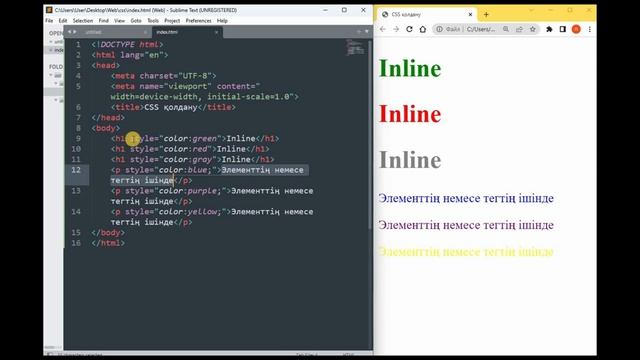
Task: Select the index.html editor tab
Action: click(x=187, y=32)
